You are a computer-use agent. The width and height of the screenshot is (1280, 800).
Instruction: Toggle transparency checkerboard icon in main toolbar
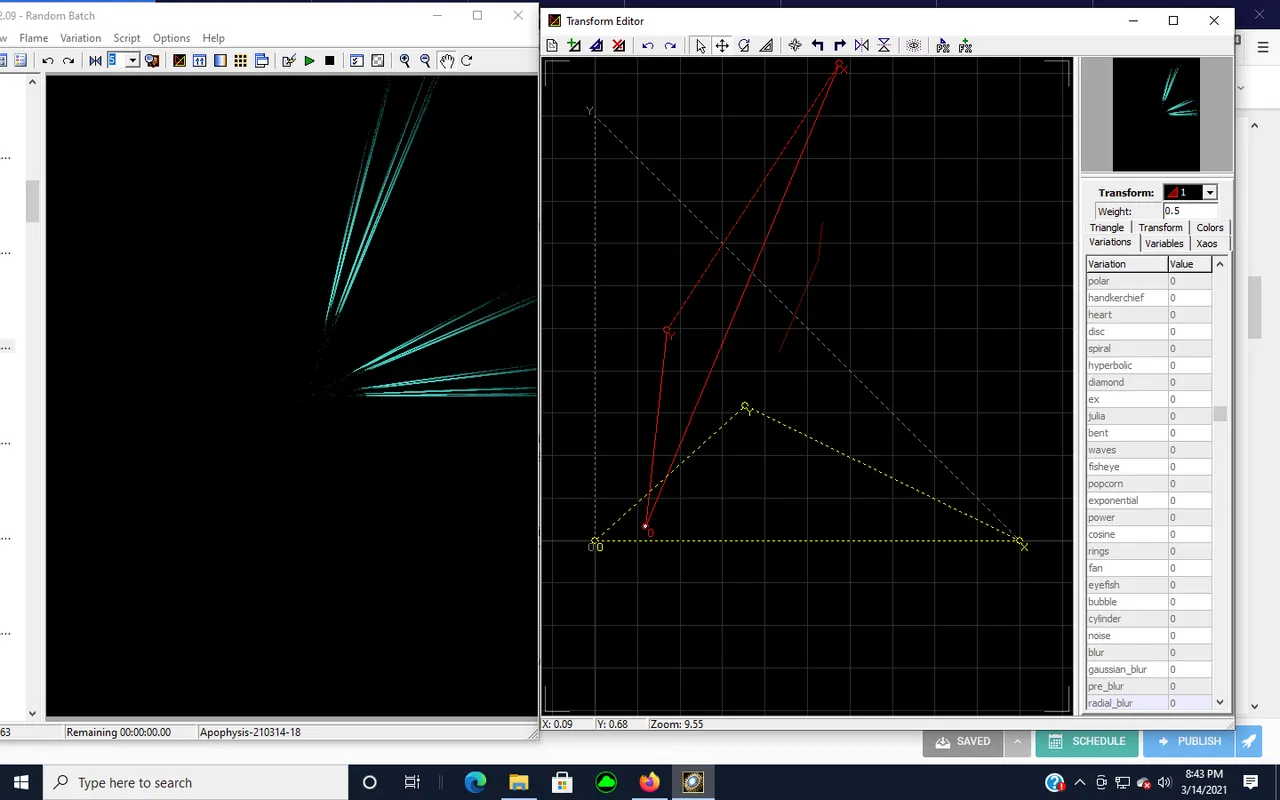point(377,61)
